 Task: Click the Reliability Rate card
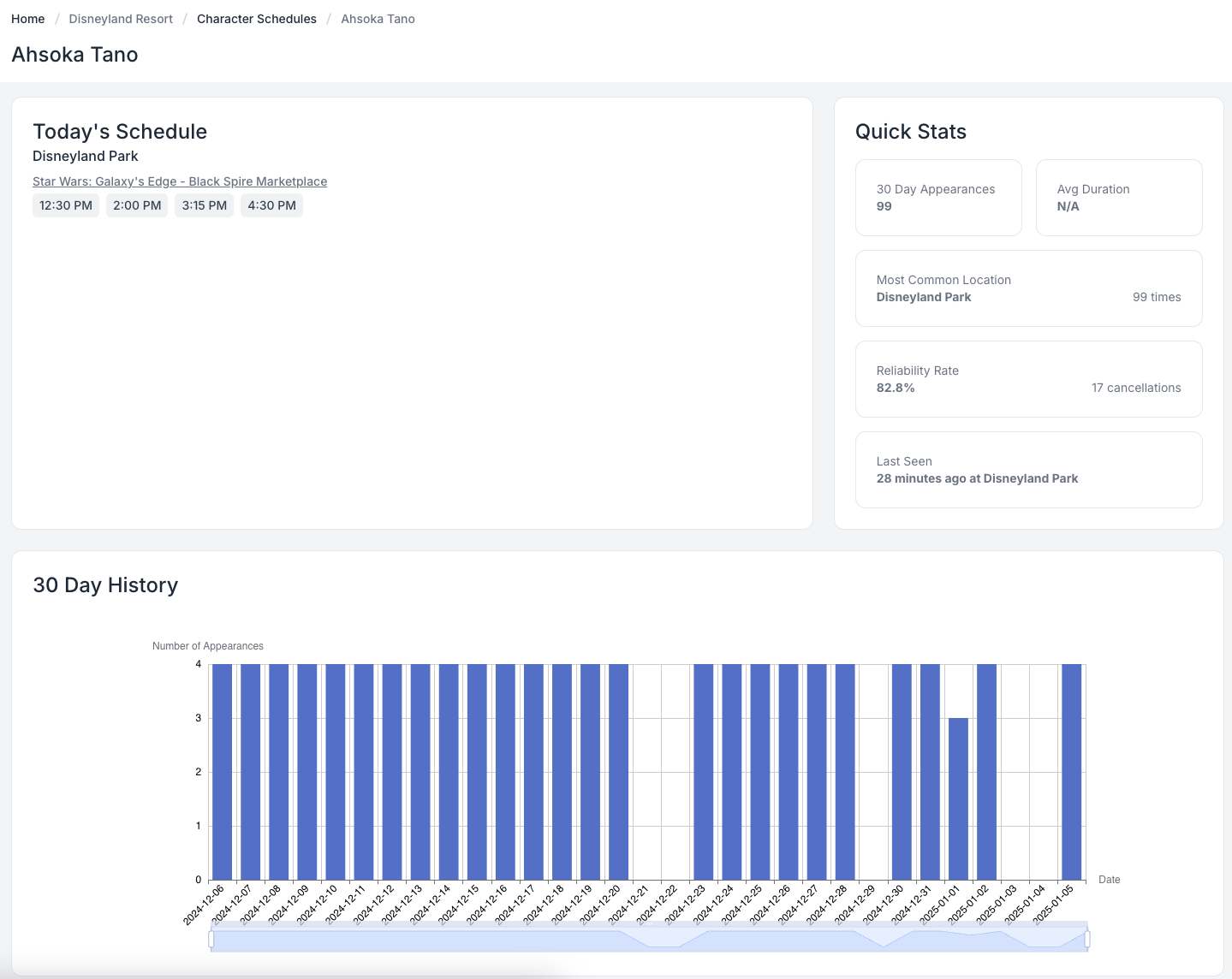[1029, 379]
